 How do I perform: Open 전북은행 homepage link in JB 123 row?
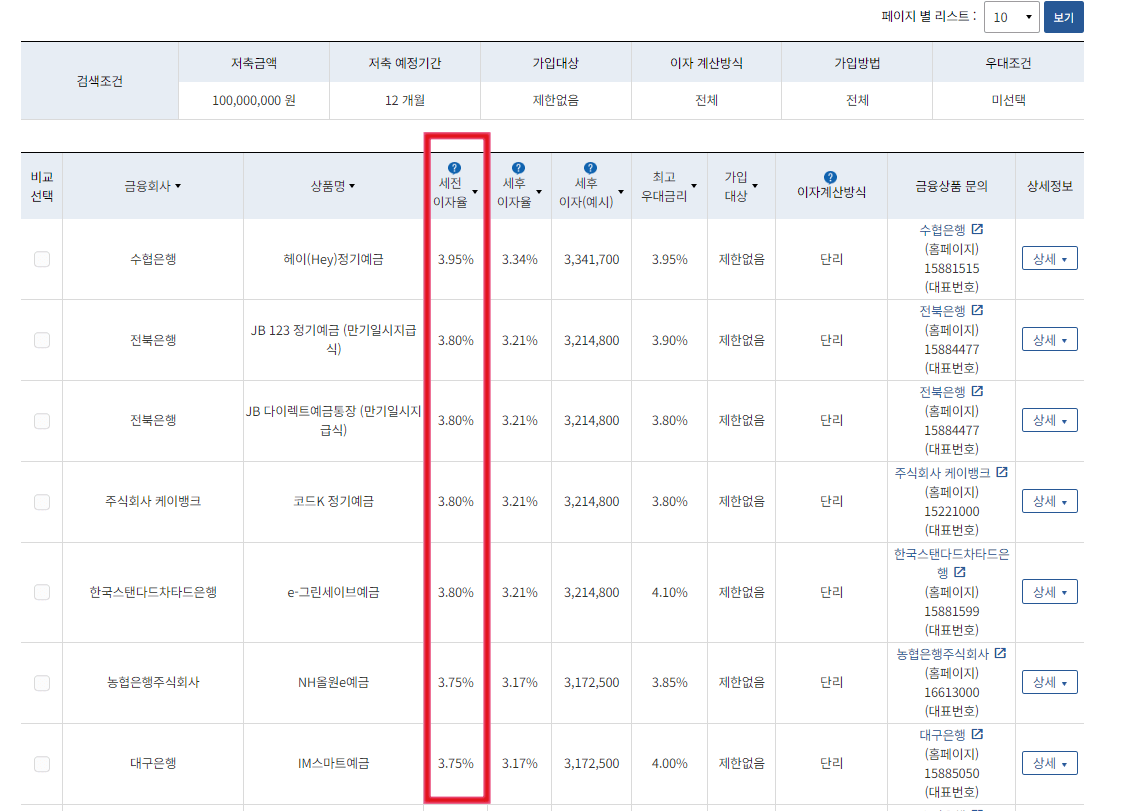pos(942,311)
